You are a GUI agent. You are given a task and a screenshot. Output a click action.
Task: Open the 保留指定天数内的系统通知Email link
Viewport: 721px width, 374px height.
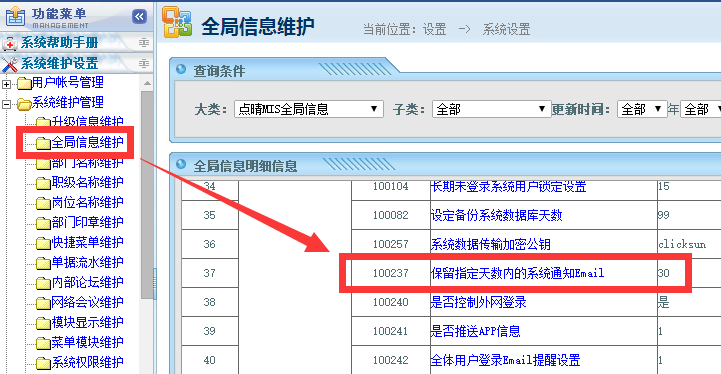point(517,273)
